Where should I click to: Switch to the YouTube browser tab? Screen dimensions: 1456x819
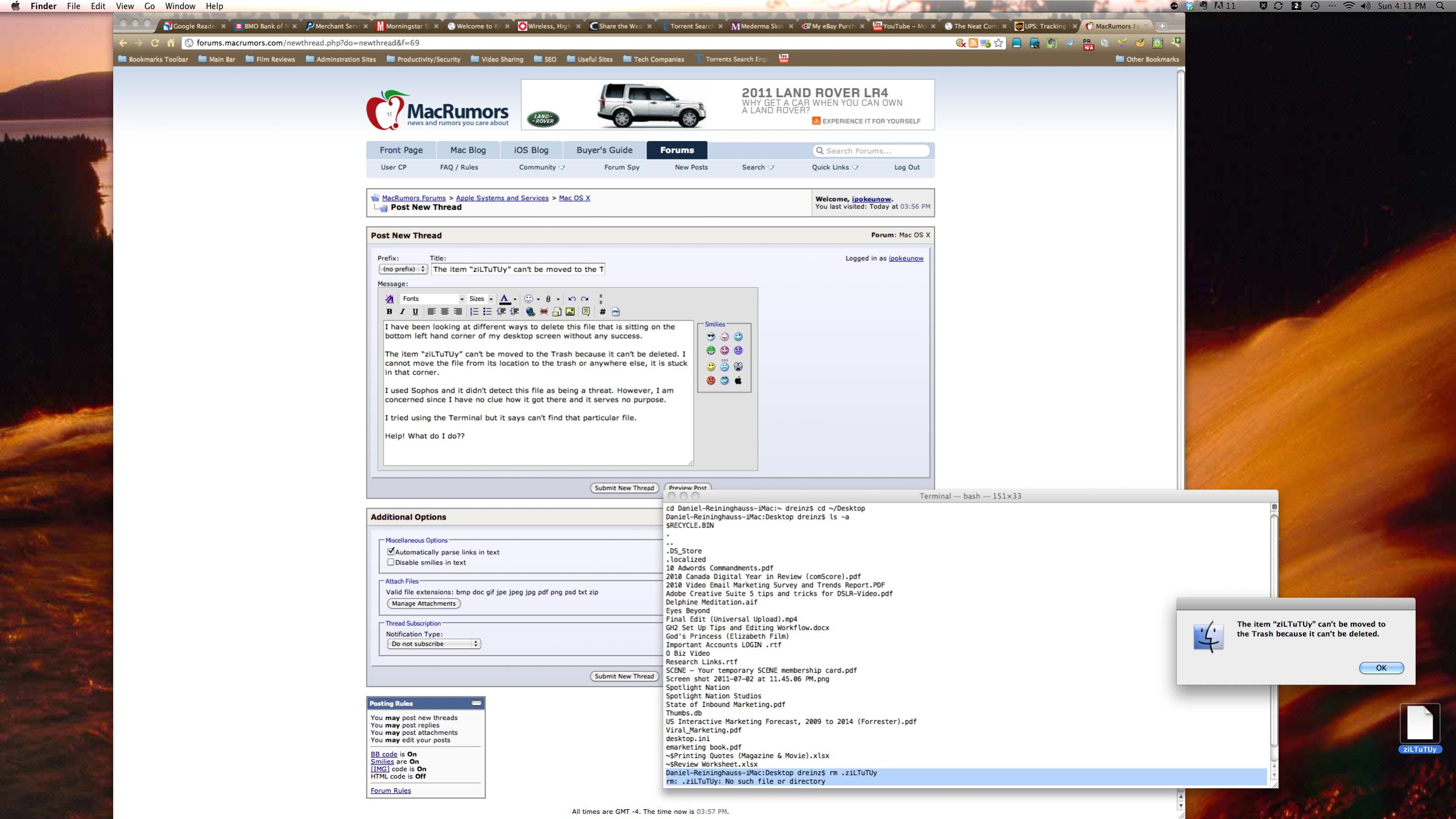click(905, 26)
